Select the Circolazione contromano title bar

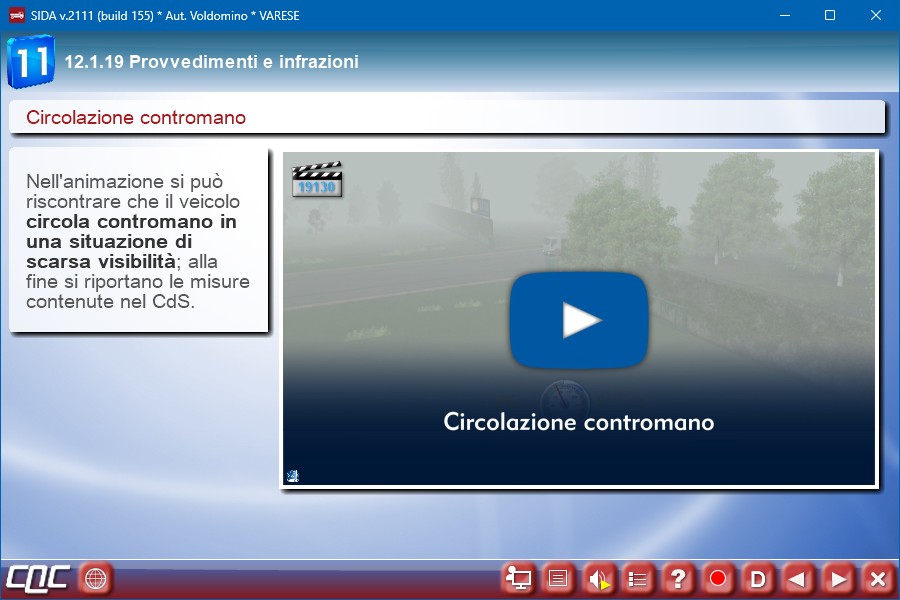pos(446,117)
